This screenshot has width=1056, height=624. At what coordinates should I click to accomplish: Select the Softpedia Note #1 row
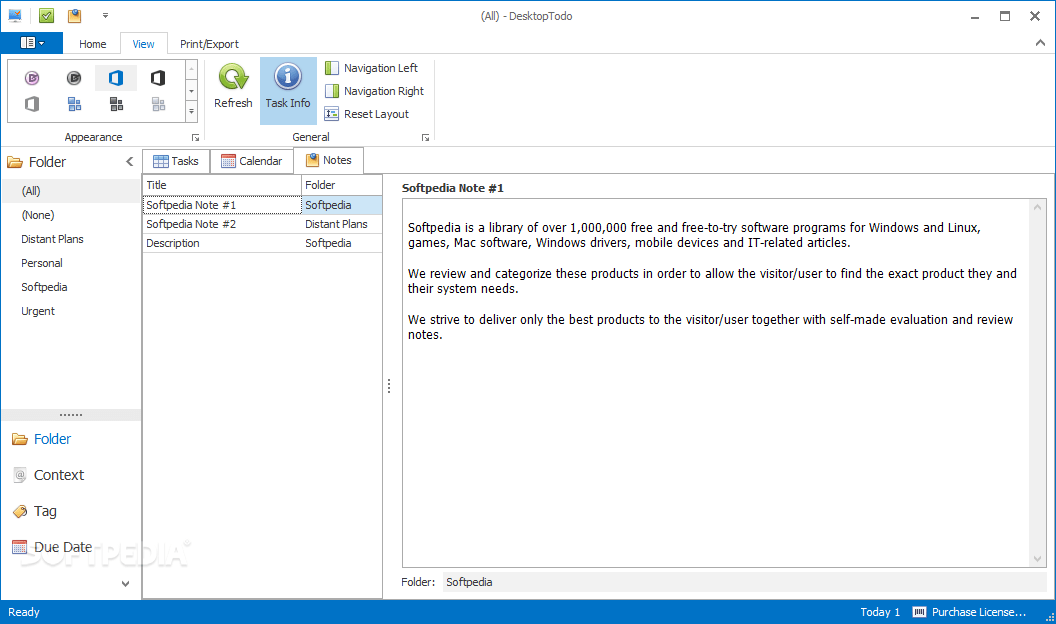pos(262,205)
